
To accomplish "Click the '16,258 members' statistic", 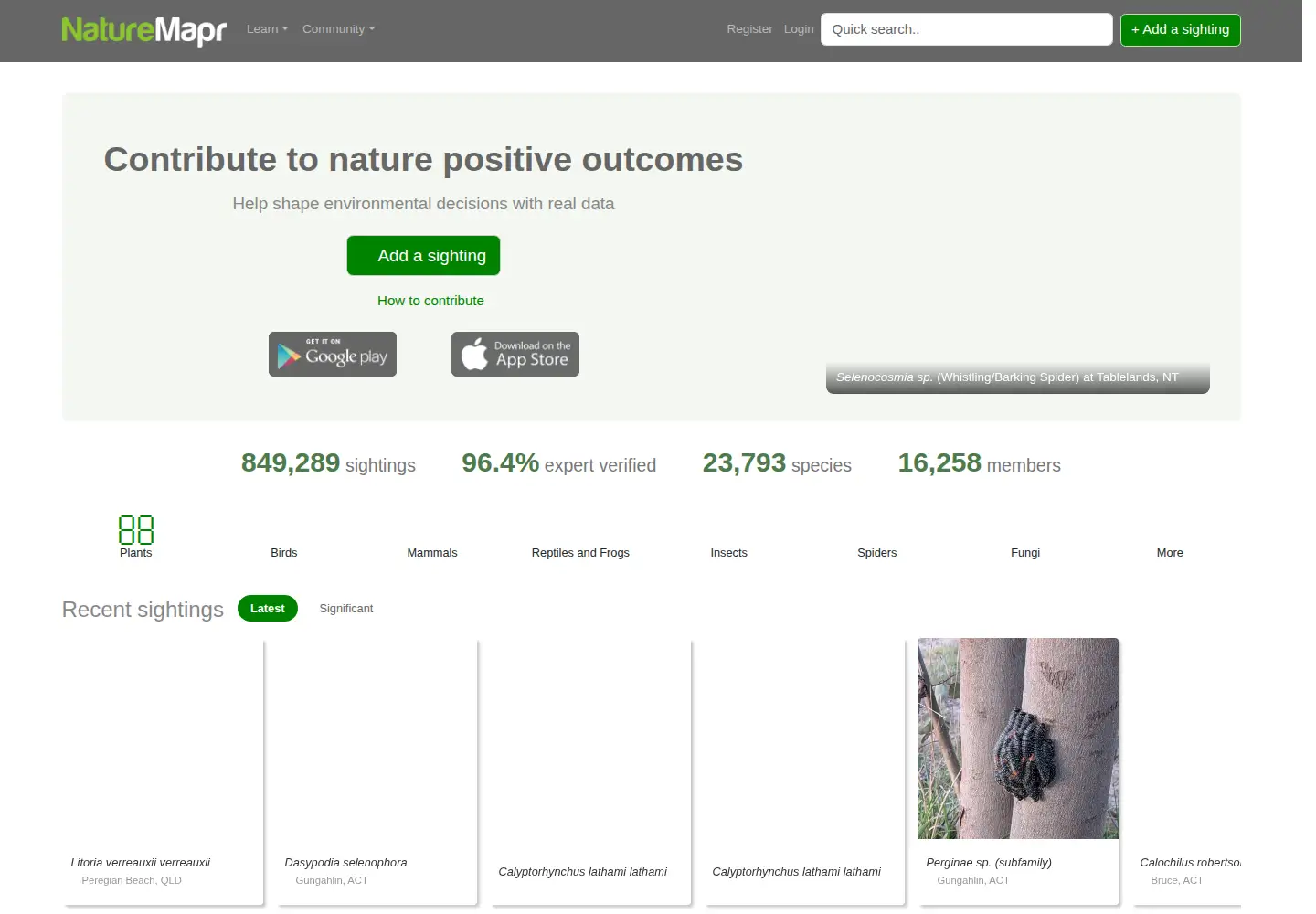I will tap(979, 463).
